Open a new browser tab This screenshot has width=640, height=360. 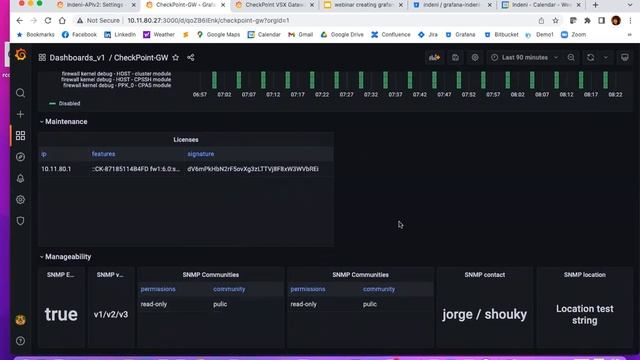point(596,5)
